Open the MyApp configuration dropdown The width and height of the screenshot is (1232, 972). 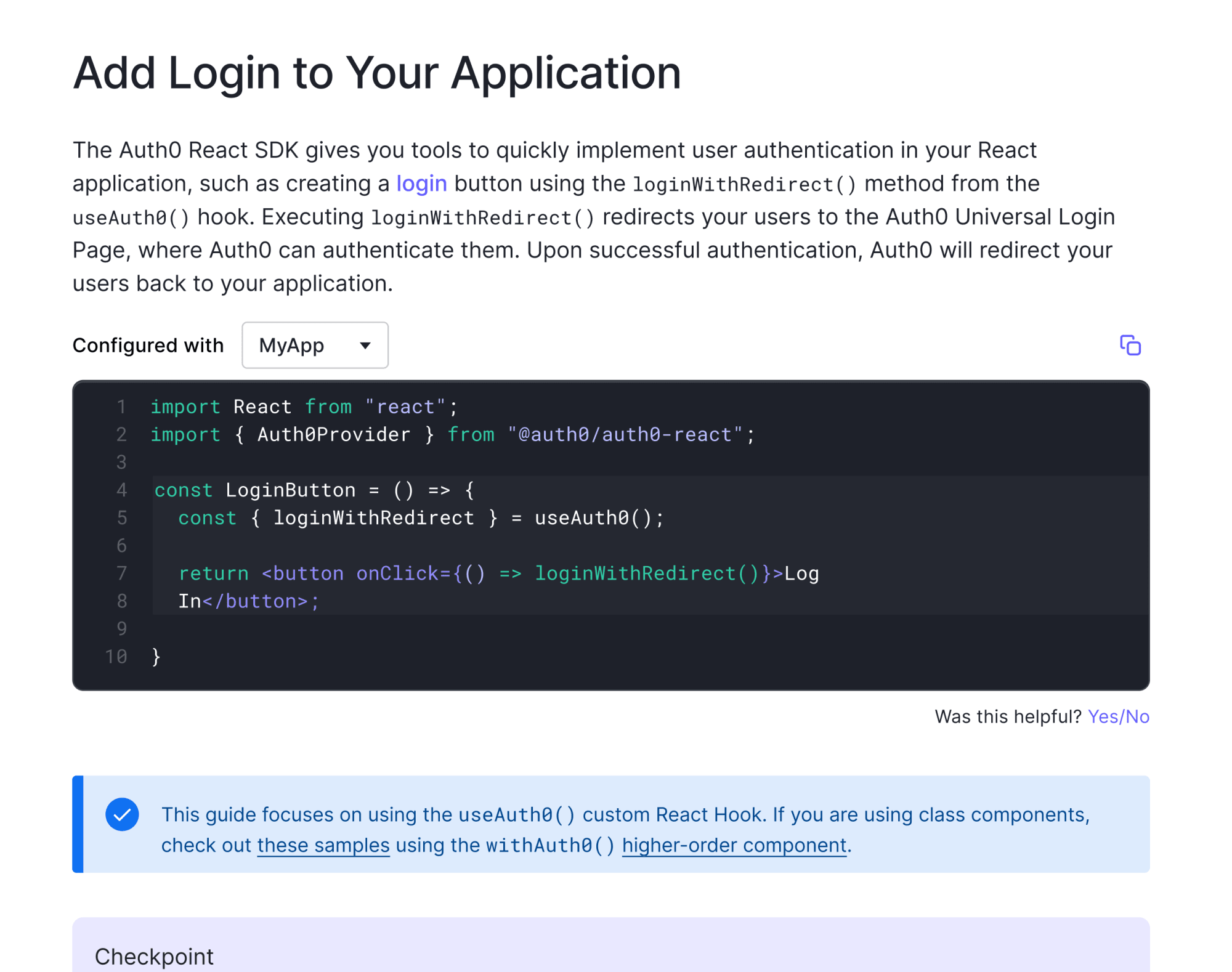[x=315, y=345]
